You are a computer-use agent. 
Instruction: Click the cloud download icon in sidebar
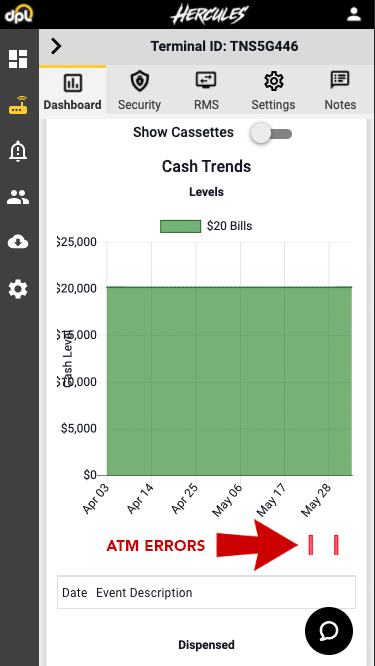[18, 243]
